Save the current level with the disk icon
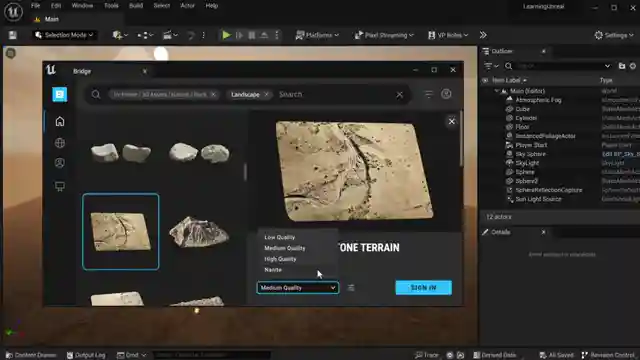The height and width of the screenshot is (360, 640). tap(12, 35)
